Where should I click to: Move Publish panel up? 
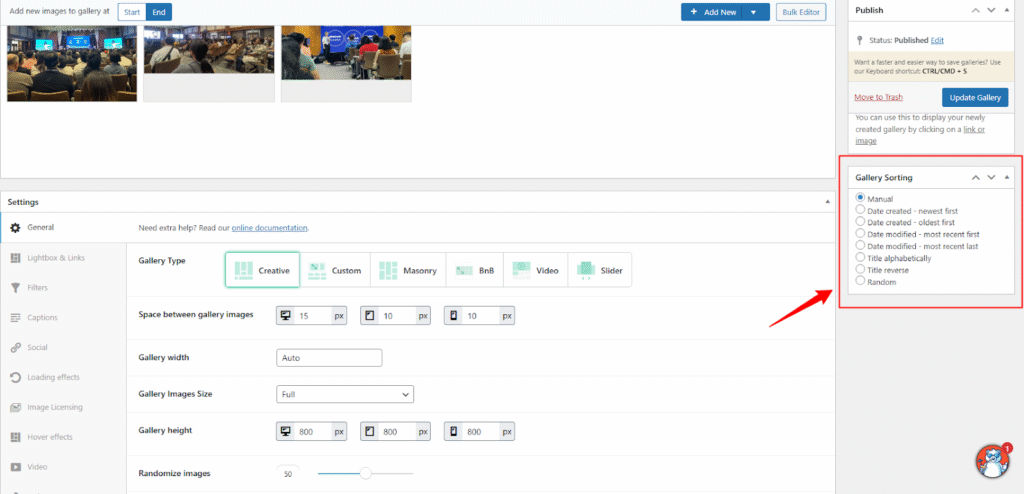976,10
